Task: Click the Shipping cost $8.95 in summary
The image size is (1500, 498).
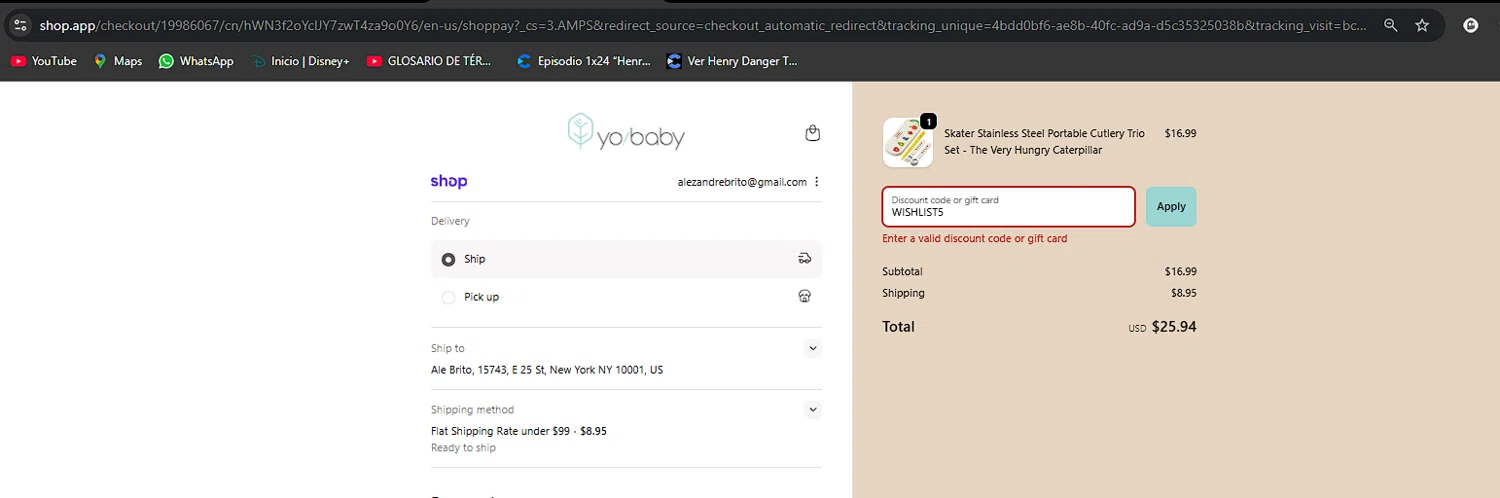Action: 1184,293
